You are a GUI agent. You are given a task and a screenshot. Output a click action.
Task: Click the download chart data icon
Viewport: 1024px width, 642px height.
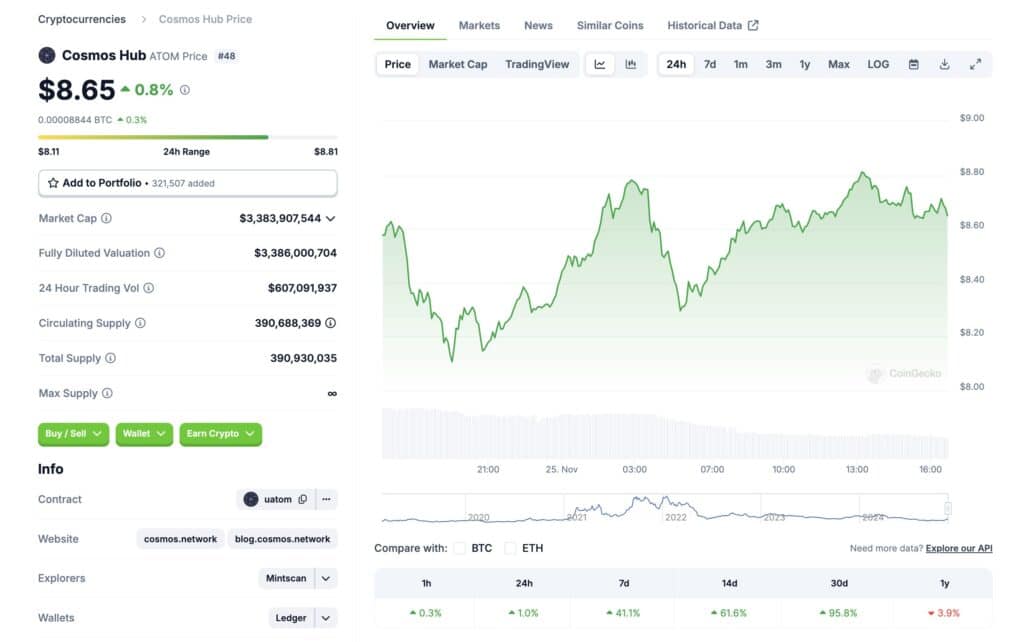pos(944,64)
